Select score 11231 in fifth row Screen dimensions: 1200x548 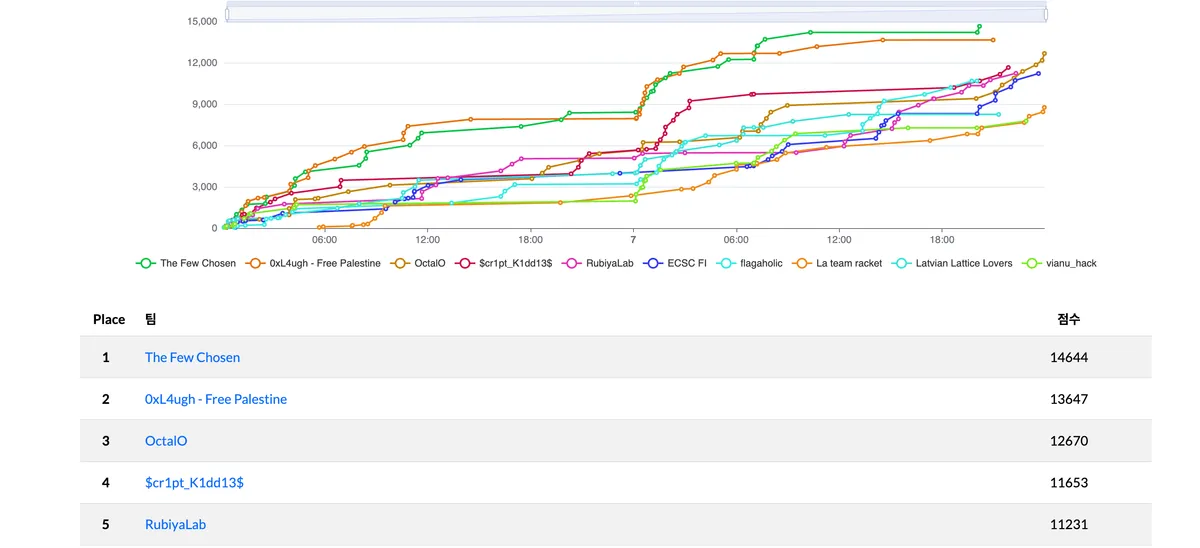[x=1069, y=524]
